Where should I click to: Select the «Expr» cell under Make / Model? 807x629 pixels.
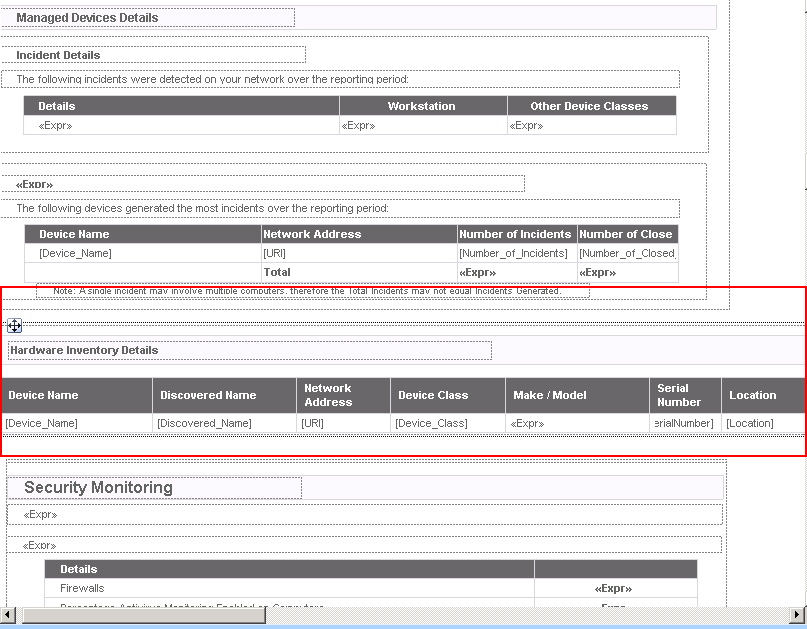point(577,423)
